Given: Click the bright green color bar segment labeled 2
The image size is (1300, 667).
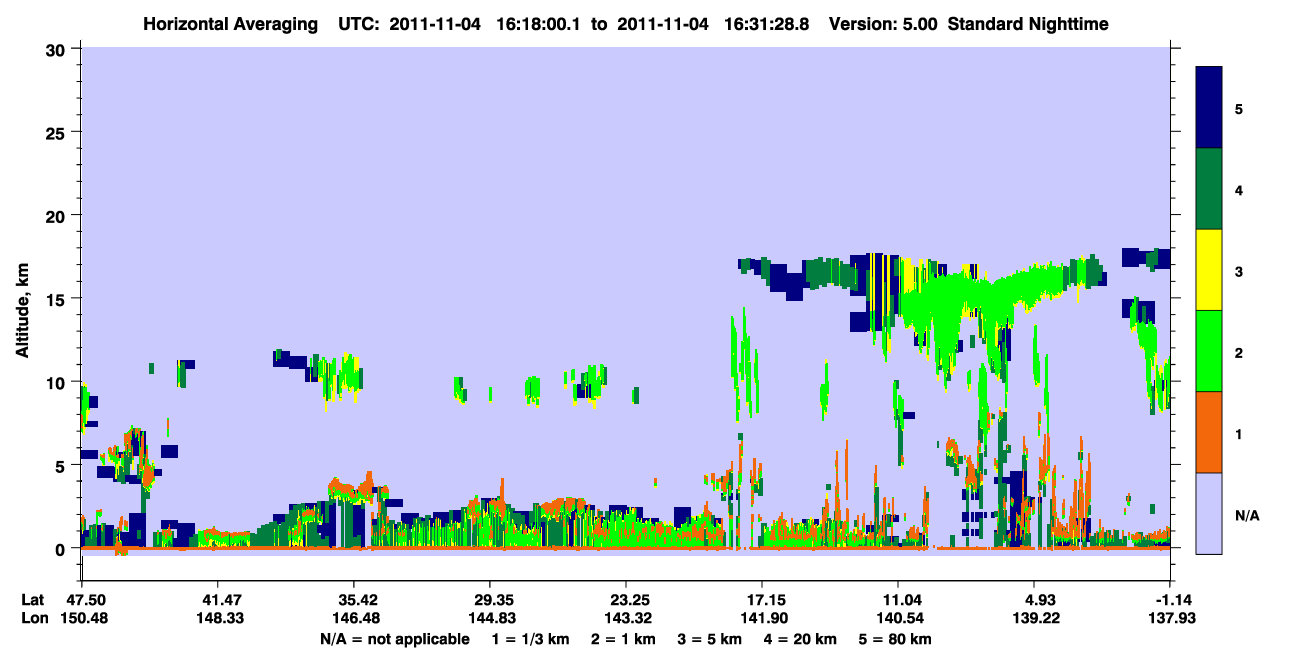Looking at the screenshot, I should pos(1210,351).
